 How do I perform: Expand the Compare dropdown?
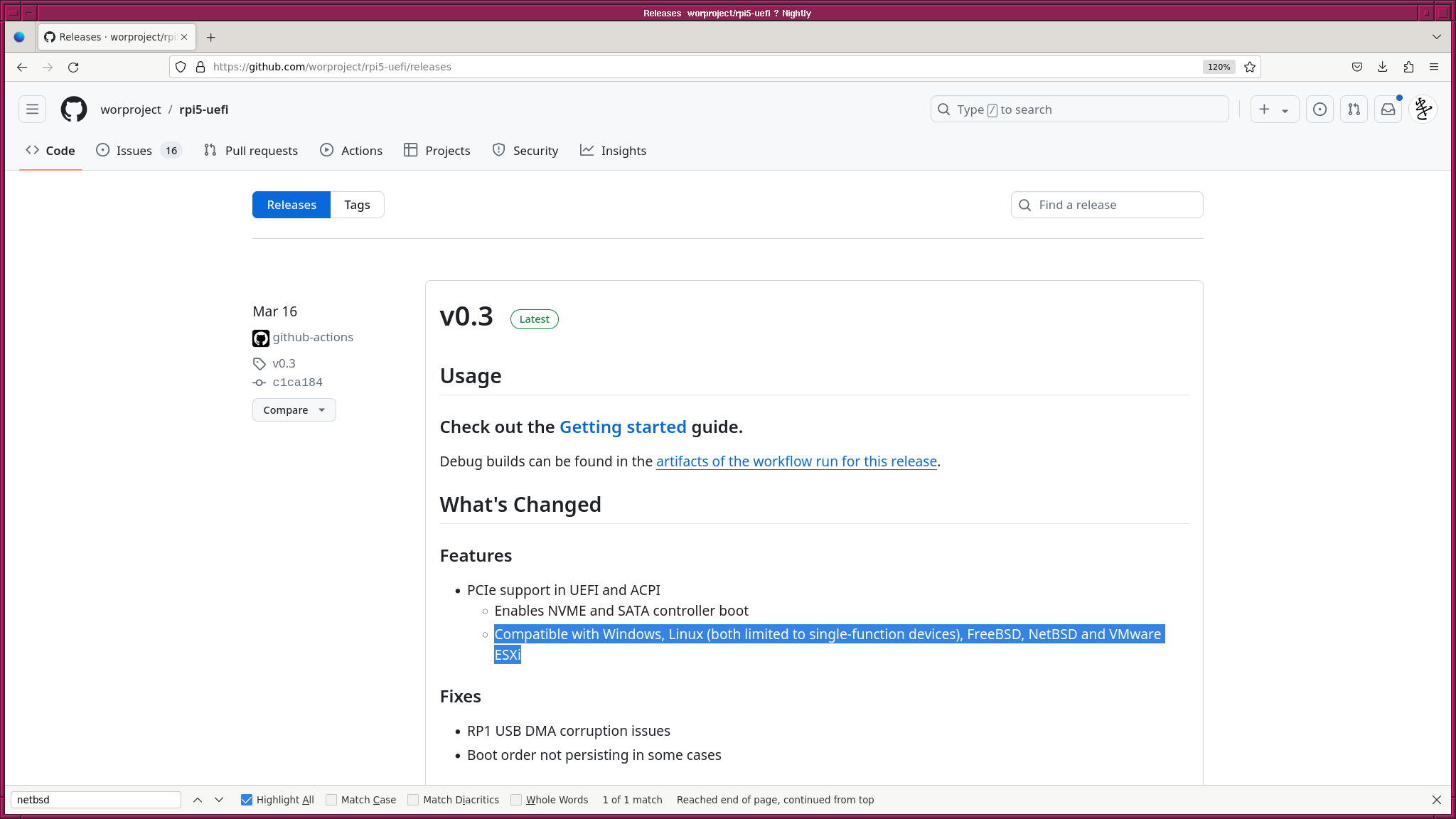(294, 410)
